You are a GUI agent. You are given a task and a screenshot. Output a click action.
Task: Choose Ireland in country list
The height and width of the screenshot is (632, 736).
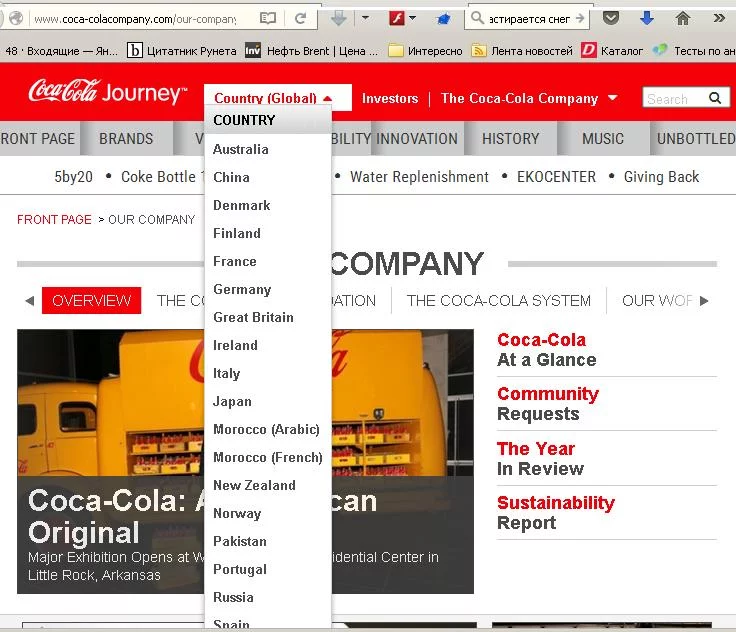click(x=235, y=345)
